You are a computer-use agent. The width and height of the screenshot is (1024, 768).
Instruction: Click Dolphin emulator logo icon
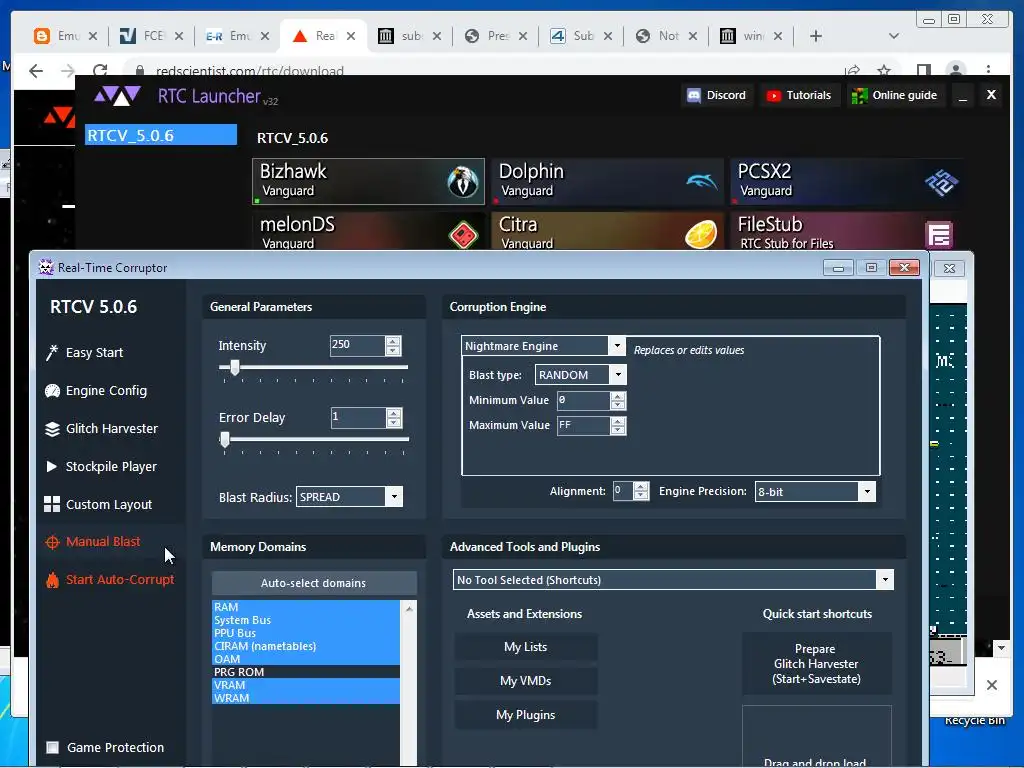[701, 181]
